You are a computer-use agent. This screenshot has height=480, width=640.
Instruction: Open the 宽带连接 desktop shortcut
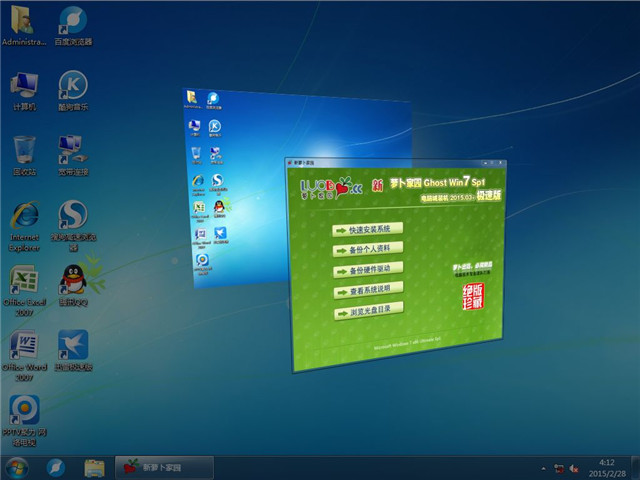[x=73, y=156]
